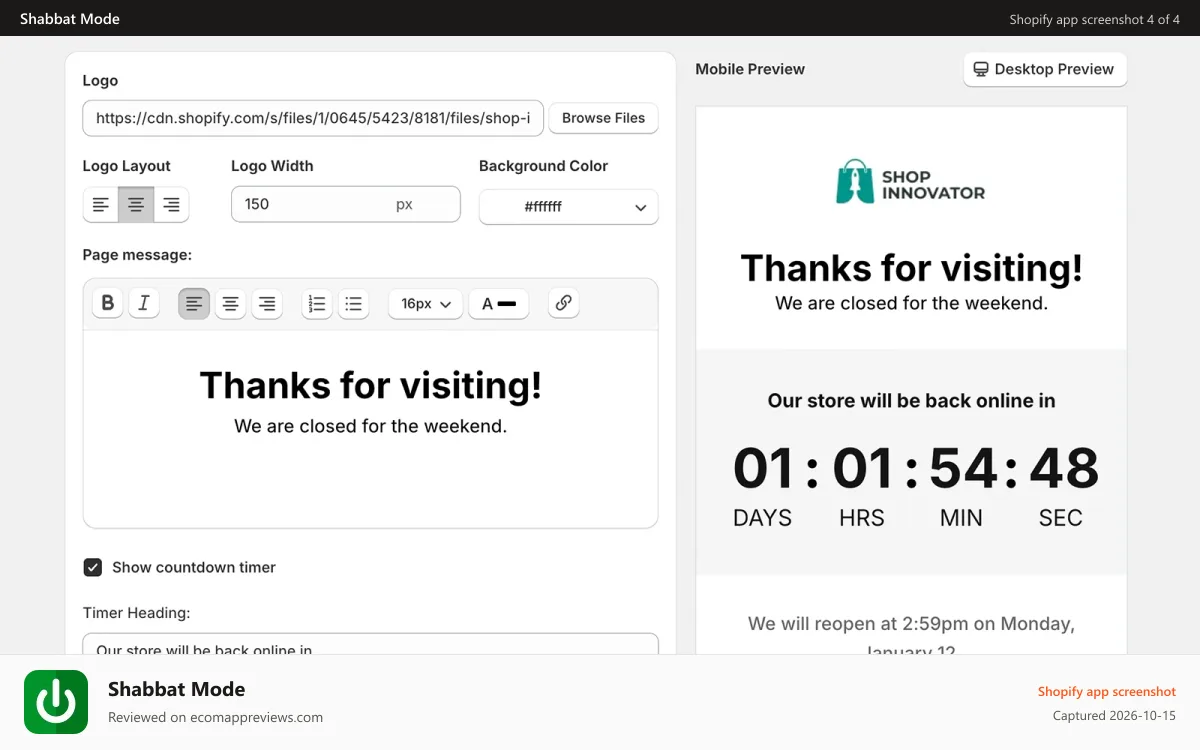Click the Mobile Preview label
This screenshot has height=750, width=1200.
click(x=750, y=69)
